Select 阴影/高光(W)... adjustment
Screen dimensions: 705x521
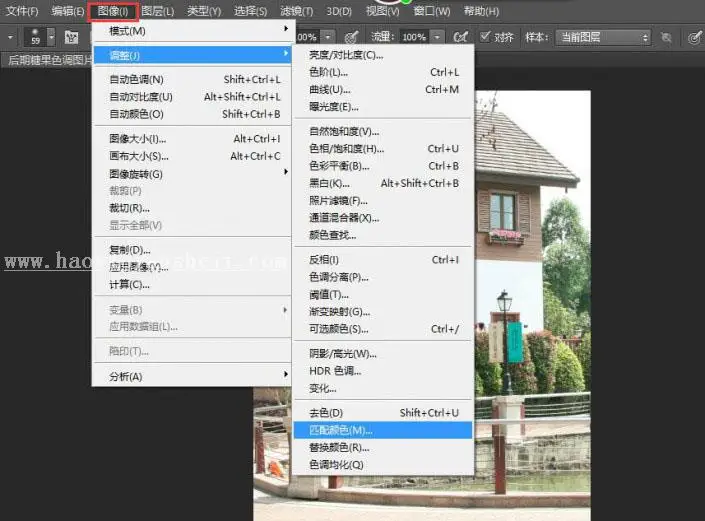coord(383,354)
